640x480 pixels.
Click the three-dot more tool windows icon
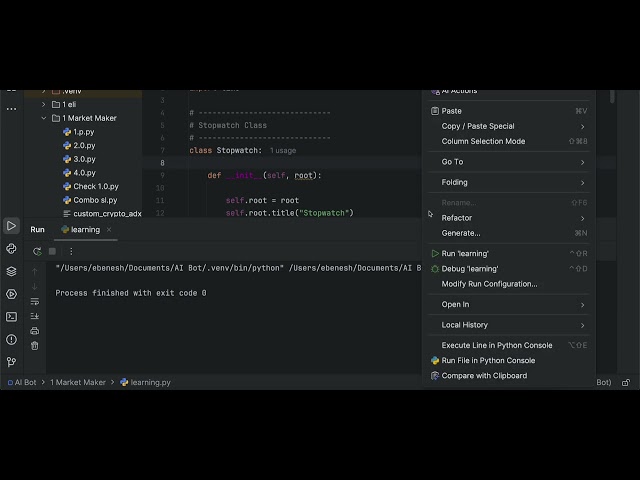11,109
